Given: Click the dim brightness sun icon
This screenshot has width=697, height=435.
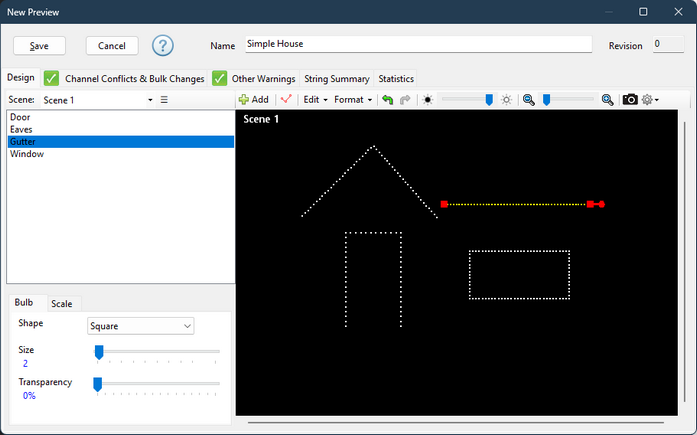Looking at the screenshot, I should pos(428,100).
